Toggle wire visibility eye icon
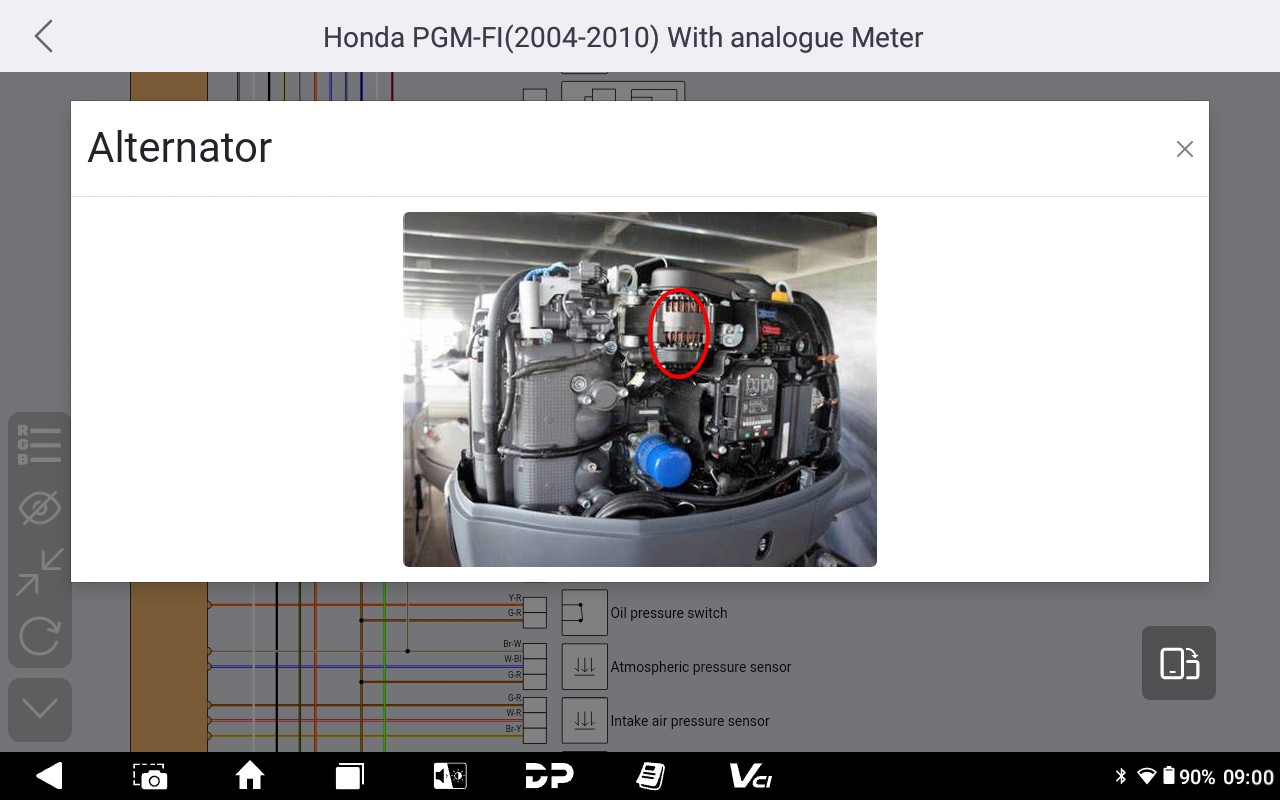 click(40, 509)
